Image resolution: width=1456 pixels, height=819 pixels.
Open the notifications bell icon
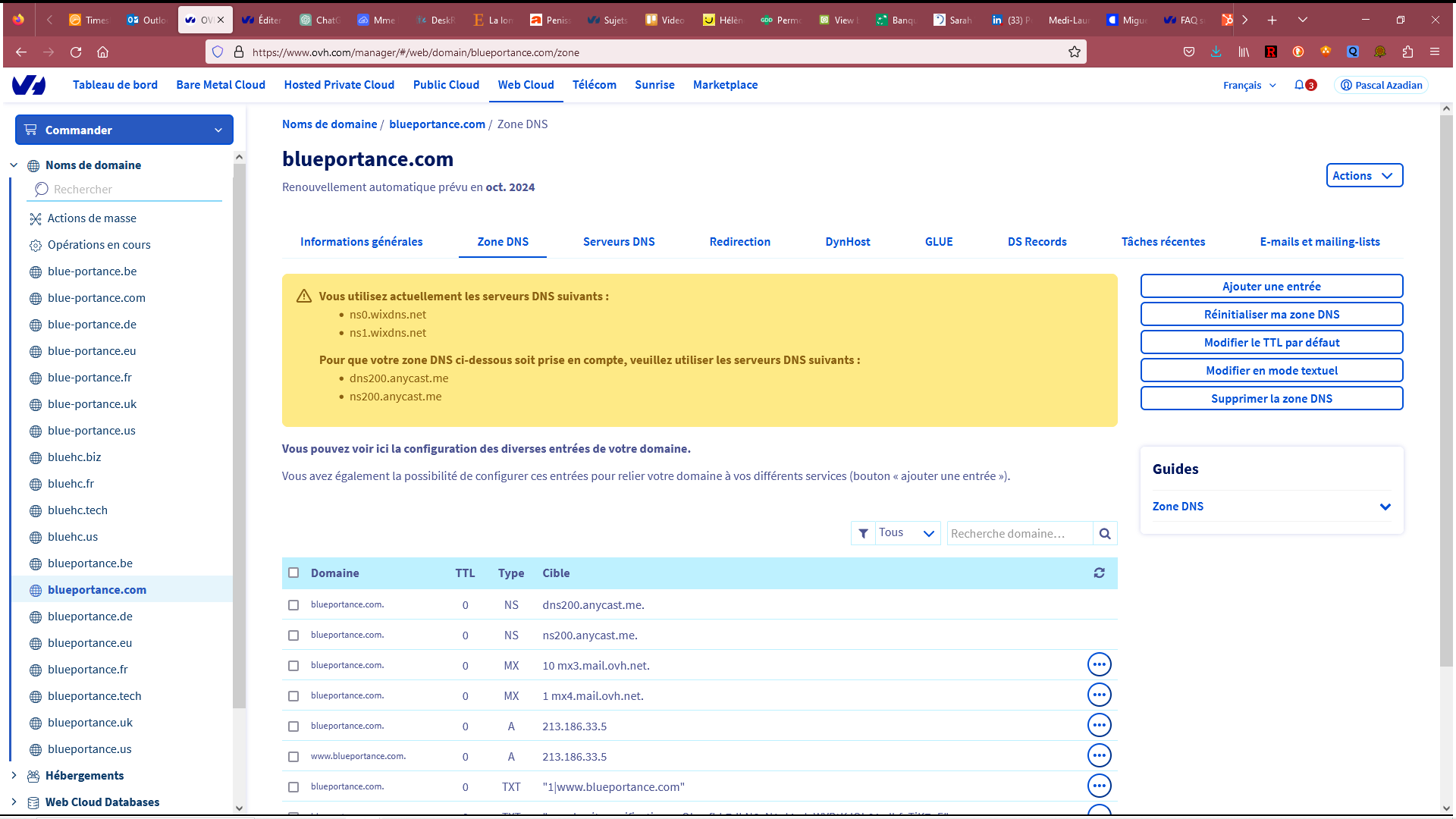click(x=1300, y=85)
